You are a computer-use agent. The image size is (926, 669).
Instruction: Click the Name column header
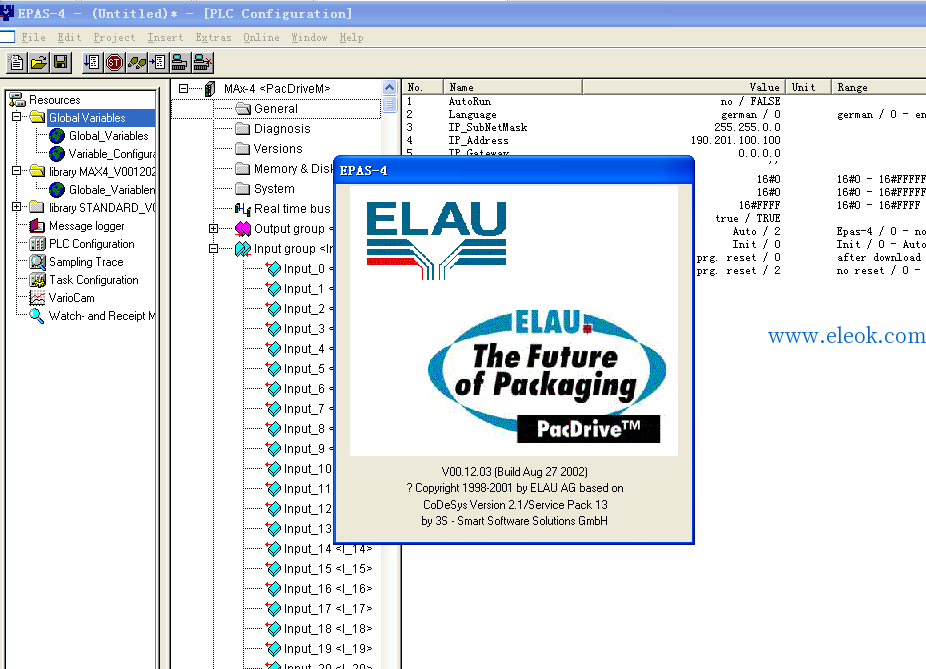pyautogui.click(x=513, y=87)
